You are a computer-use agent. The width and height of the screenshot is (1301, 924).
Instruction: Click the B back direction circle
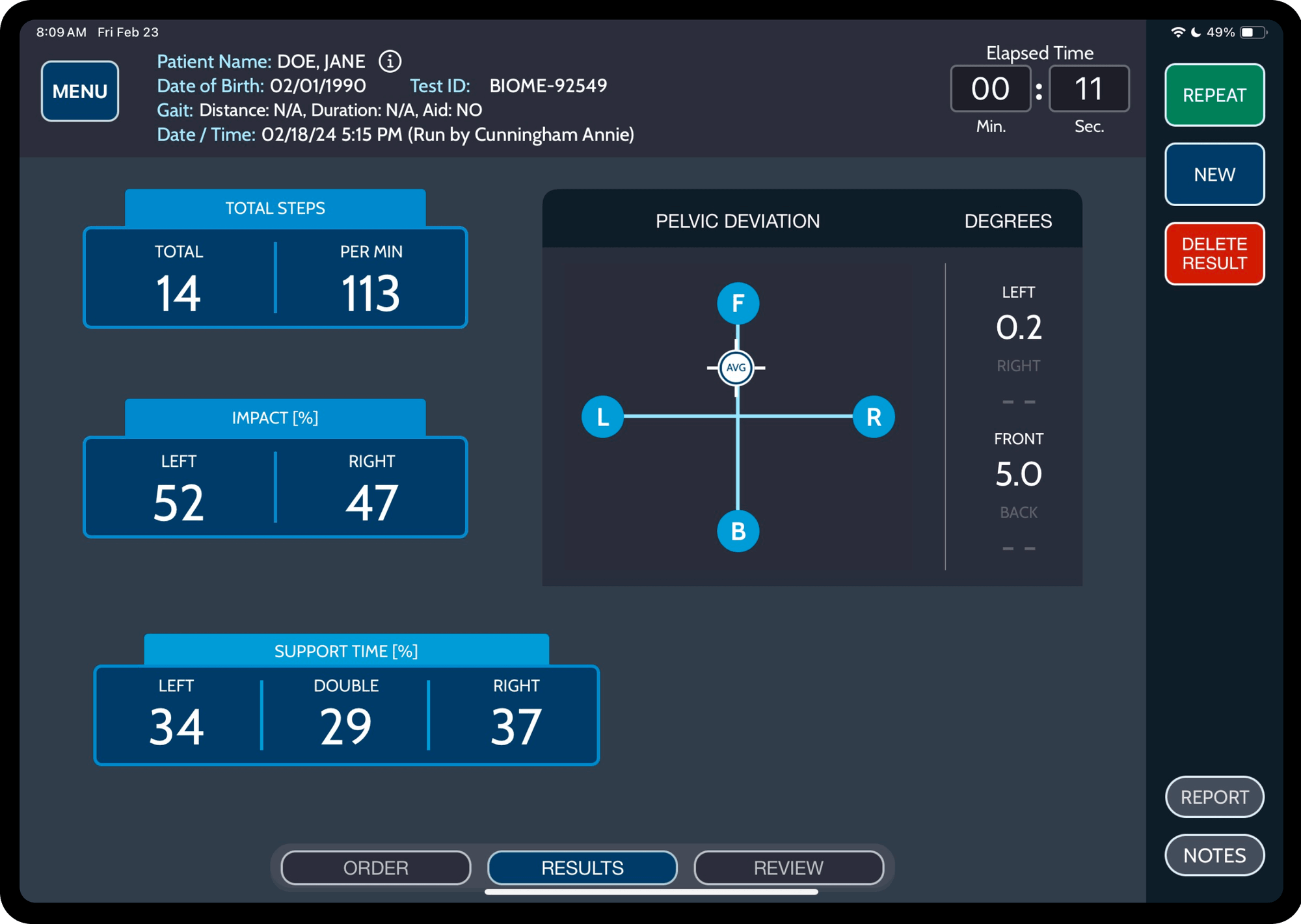738,531
